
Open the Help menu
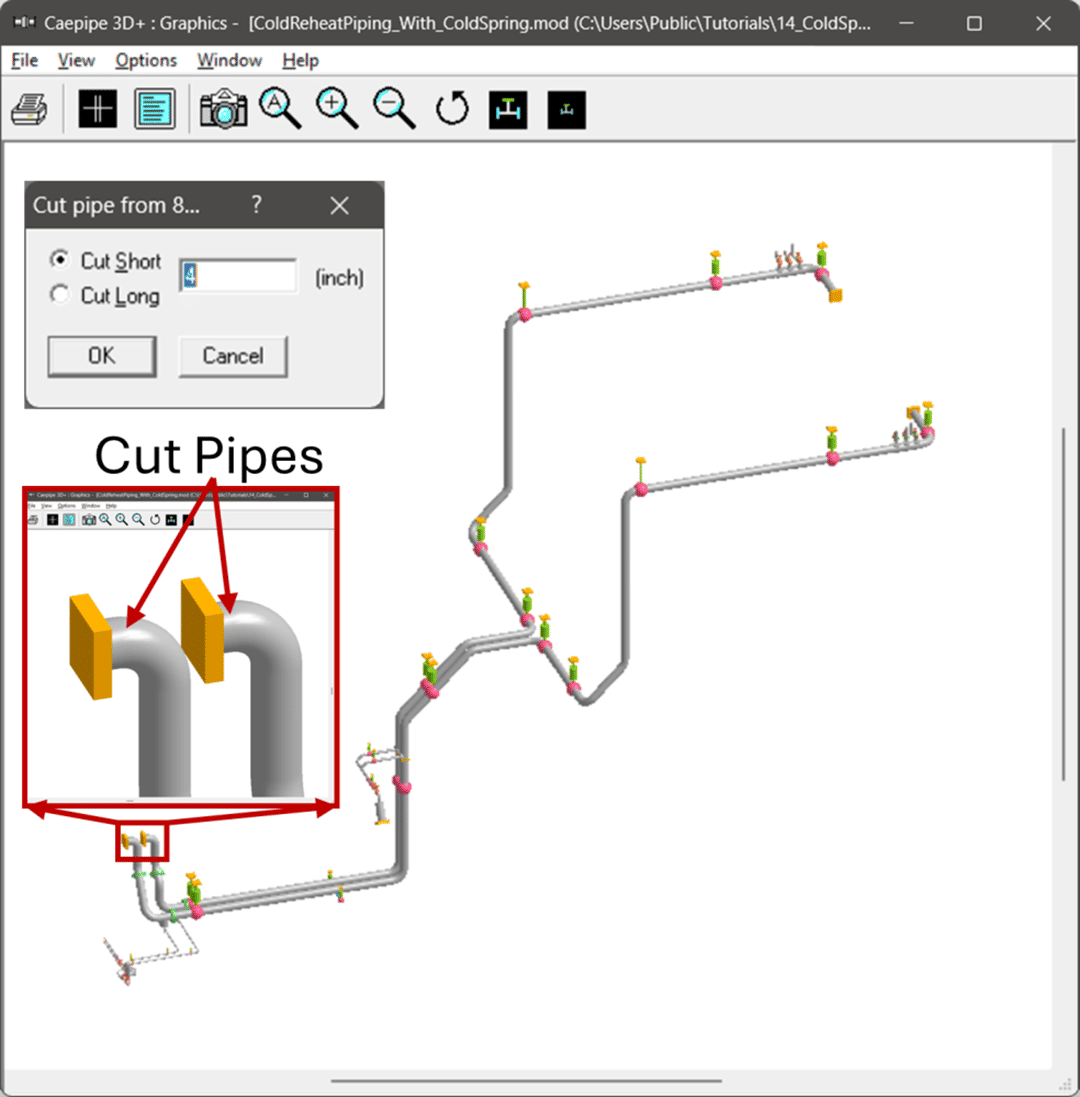tap(301, 61)
